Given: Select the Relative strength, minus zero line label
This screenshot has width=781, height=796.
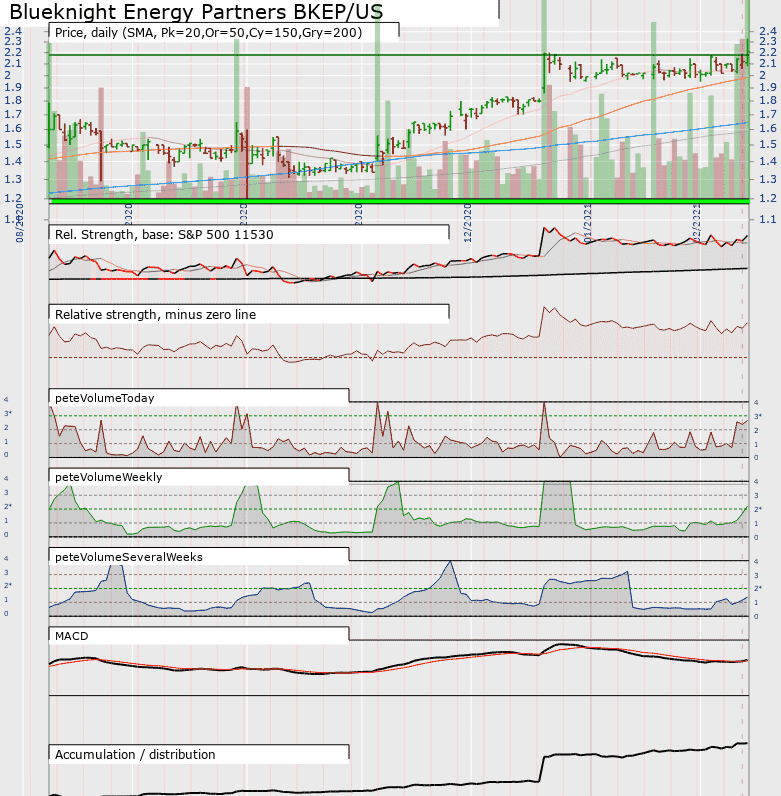Looking at the screenshot, I should pos(155,315).
